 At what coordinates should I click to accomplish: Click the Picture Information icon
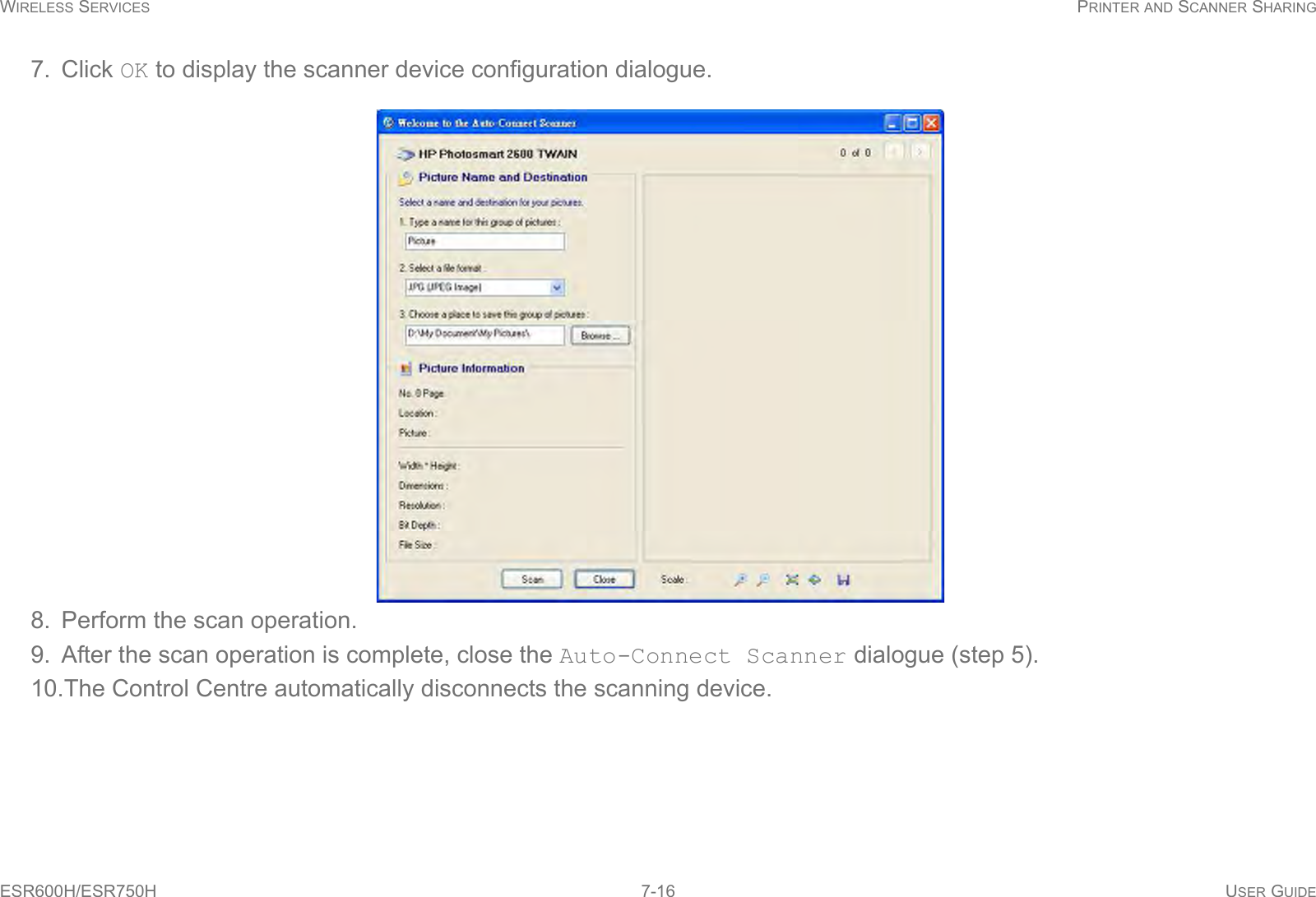click(x=405, y=369)
